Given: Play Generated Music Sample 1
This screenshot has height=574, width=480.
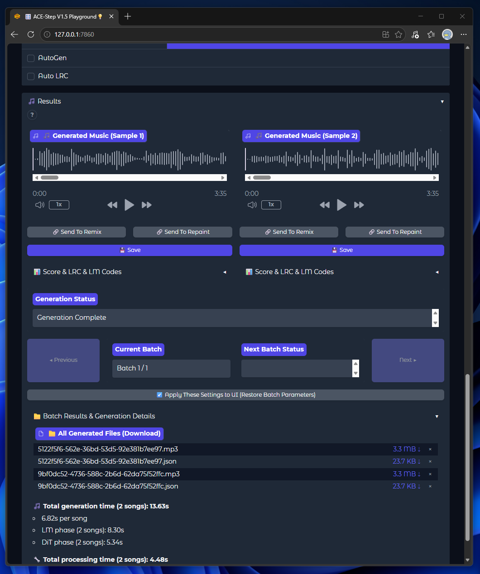Looking at the screenshot, I should click(x=129, y=205).
